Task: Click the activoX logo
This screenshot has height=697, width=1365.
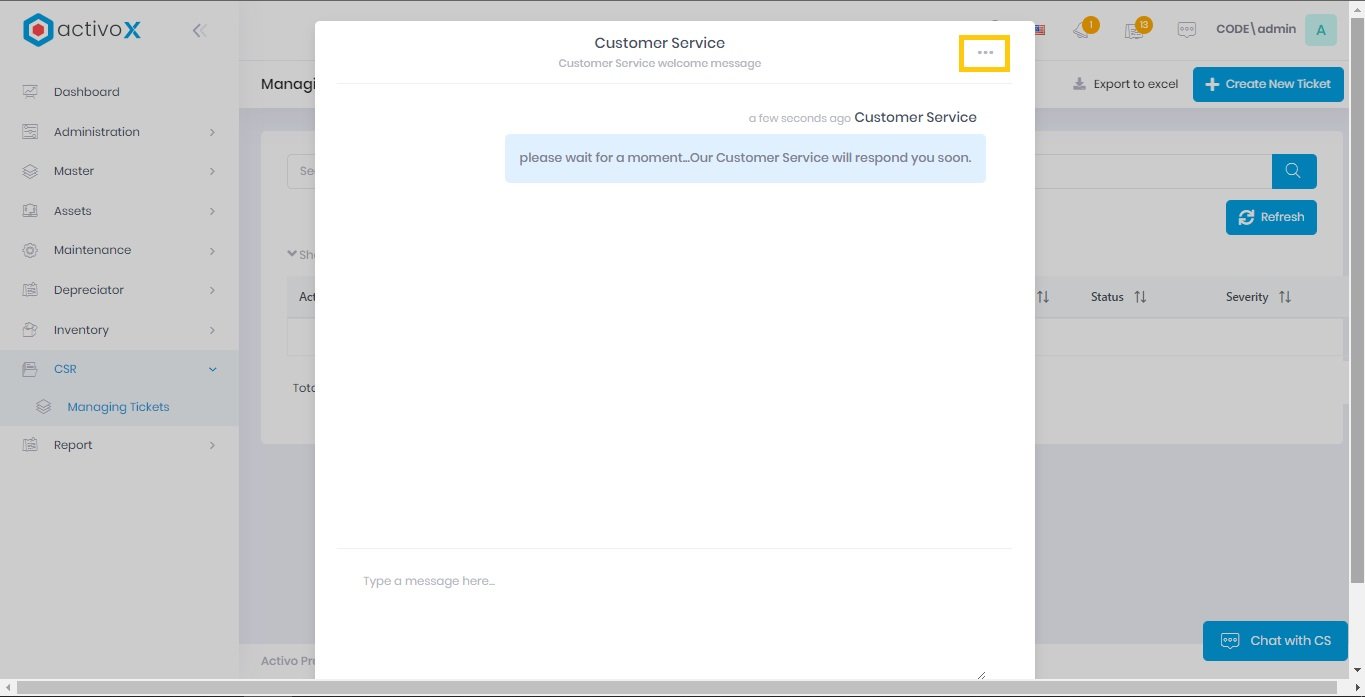Action: (x=82, y=30)
